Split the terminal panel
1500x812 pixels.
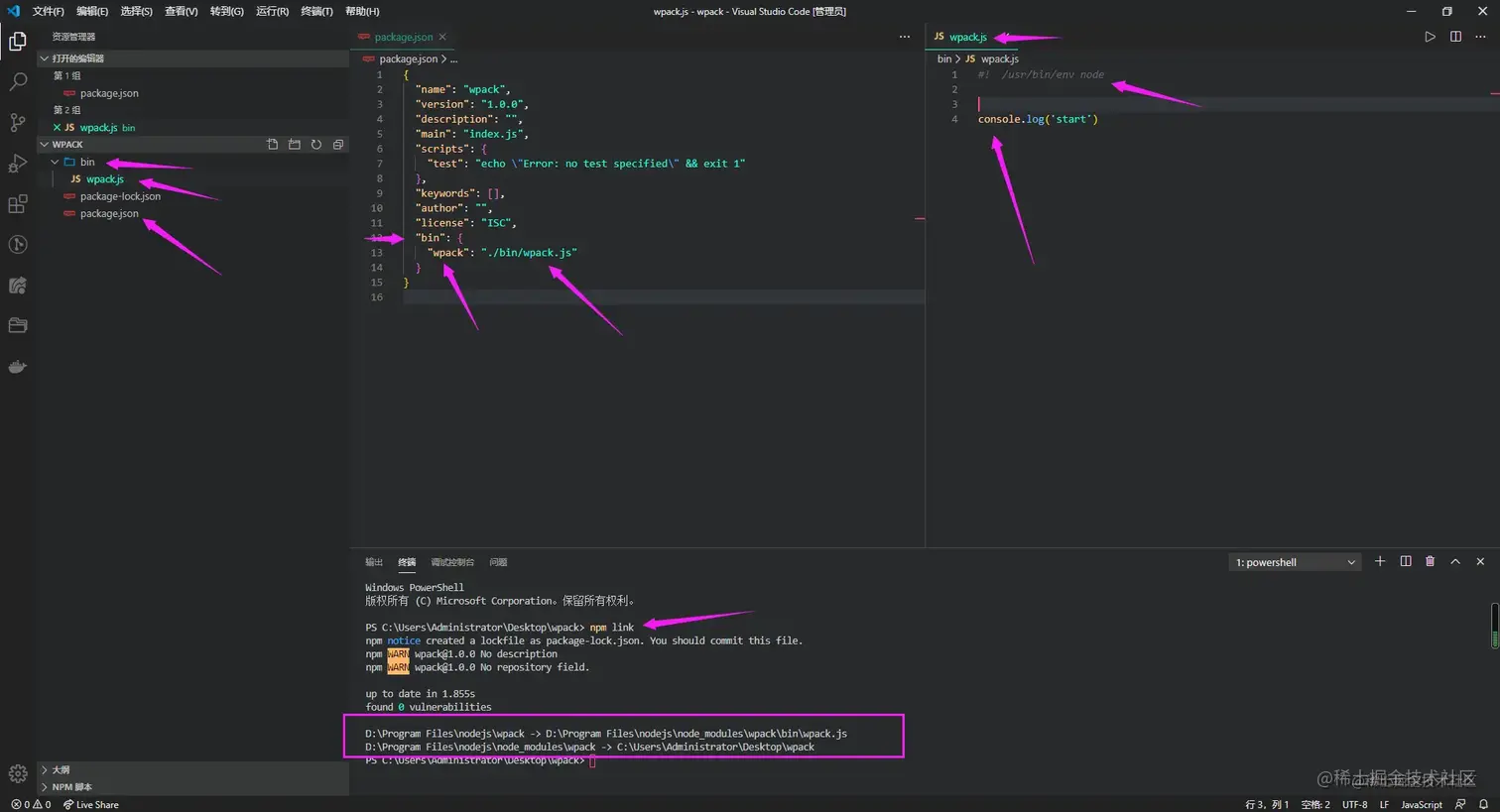1406,562
